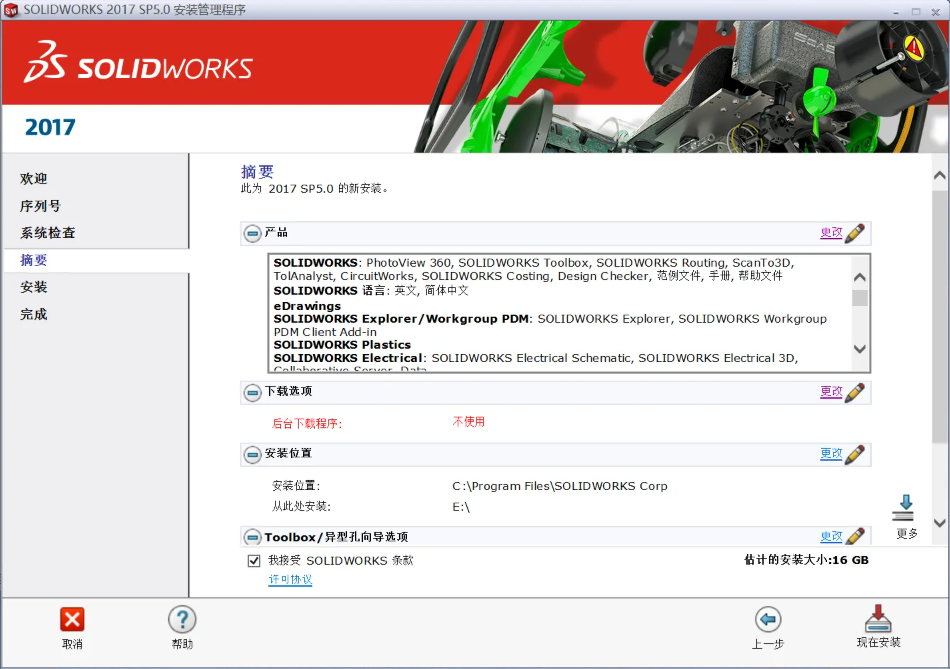Click the 更改 link for 安装位置
Screen dimensions: 950x669
(x=831, y=454)
